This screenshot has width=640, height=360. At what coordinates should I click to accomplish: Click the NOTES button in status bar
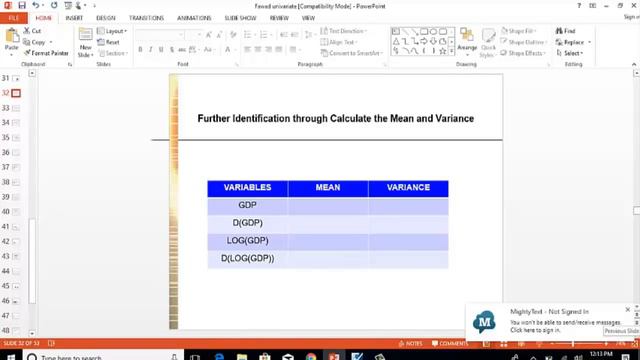point(411,344)
